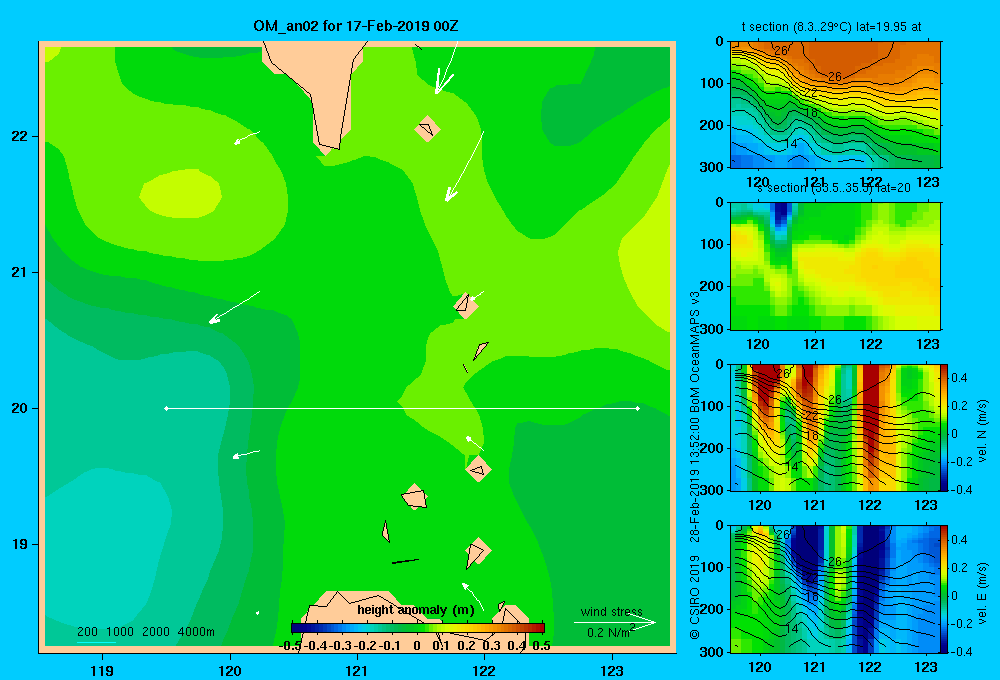Click main map latitude label 19

(20, 544)
